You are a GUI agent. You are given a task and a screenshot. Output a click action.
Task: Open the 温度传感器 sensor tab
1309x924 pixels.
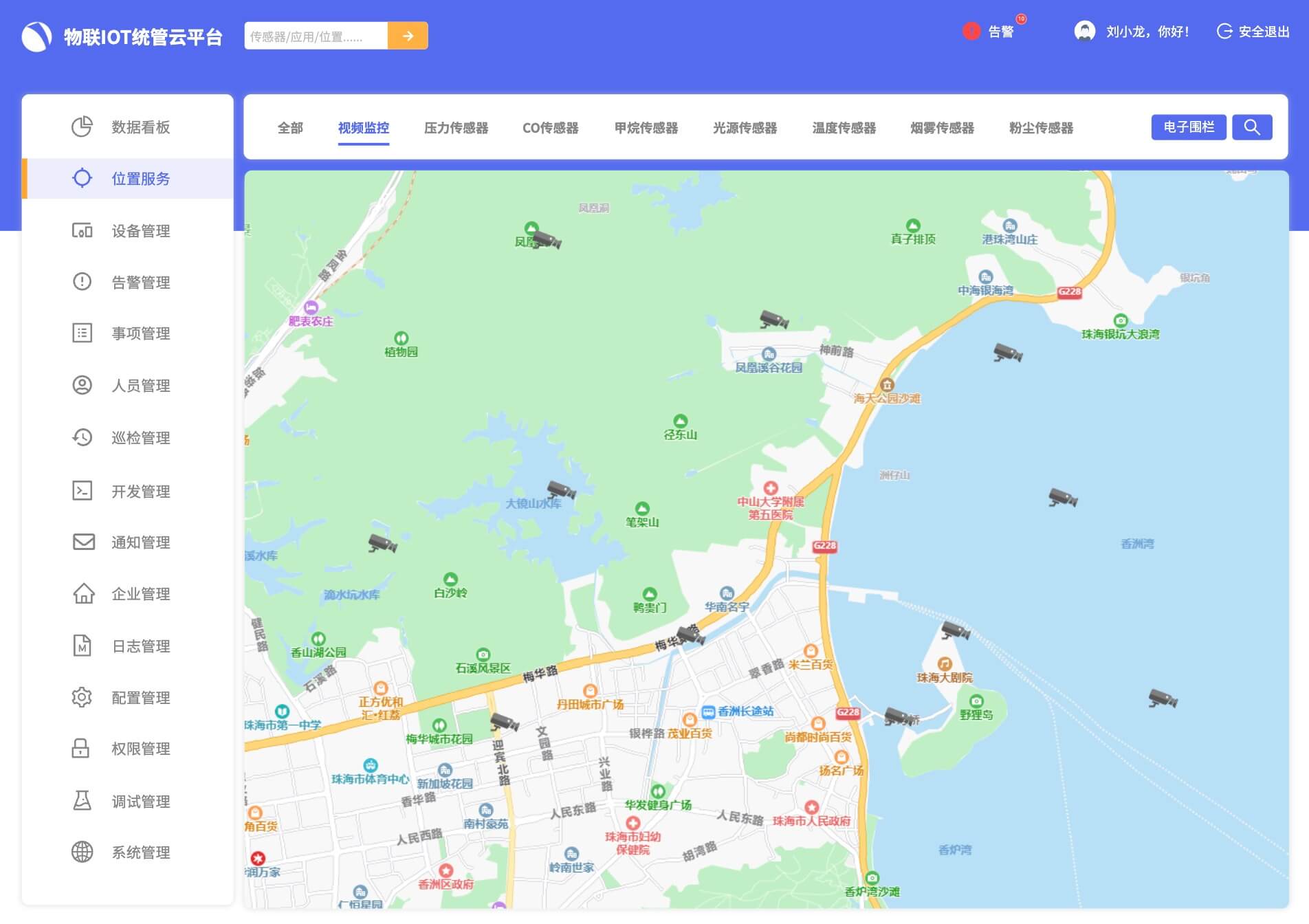click(x=844, y=128)
